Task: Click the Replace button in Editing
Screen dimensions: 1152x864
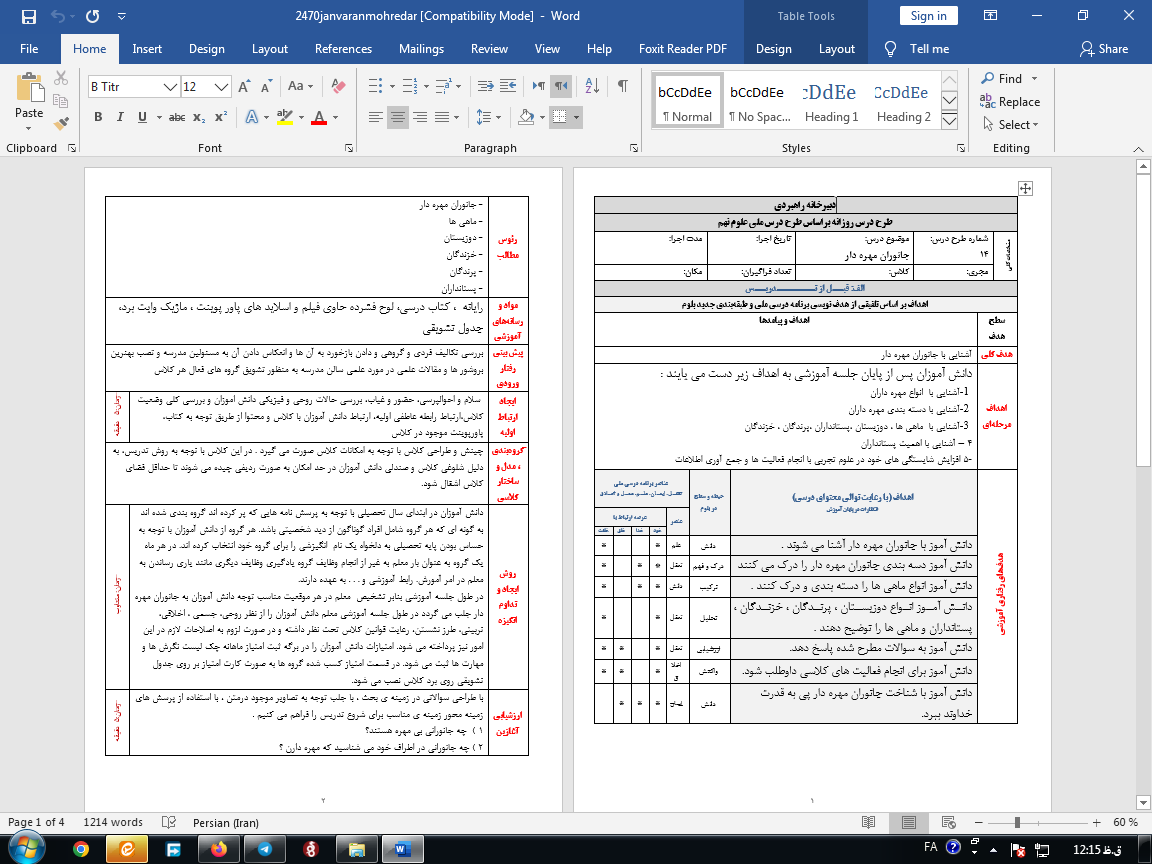Action: pyautogui.click(x=1010, y=101)
